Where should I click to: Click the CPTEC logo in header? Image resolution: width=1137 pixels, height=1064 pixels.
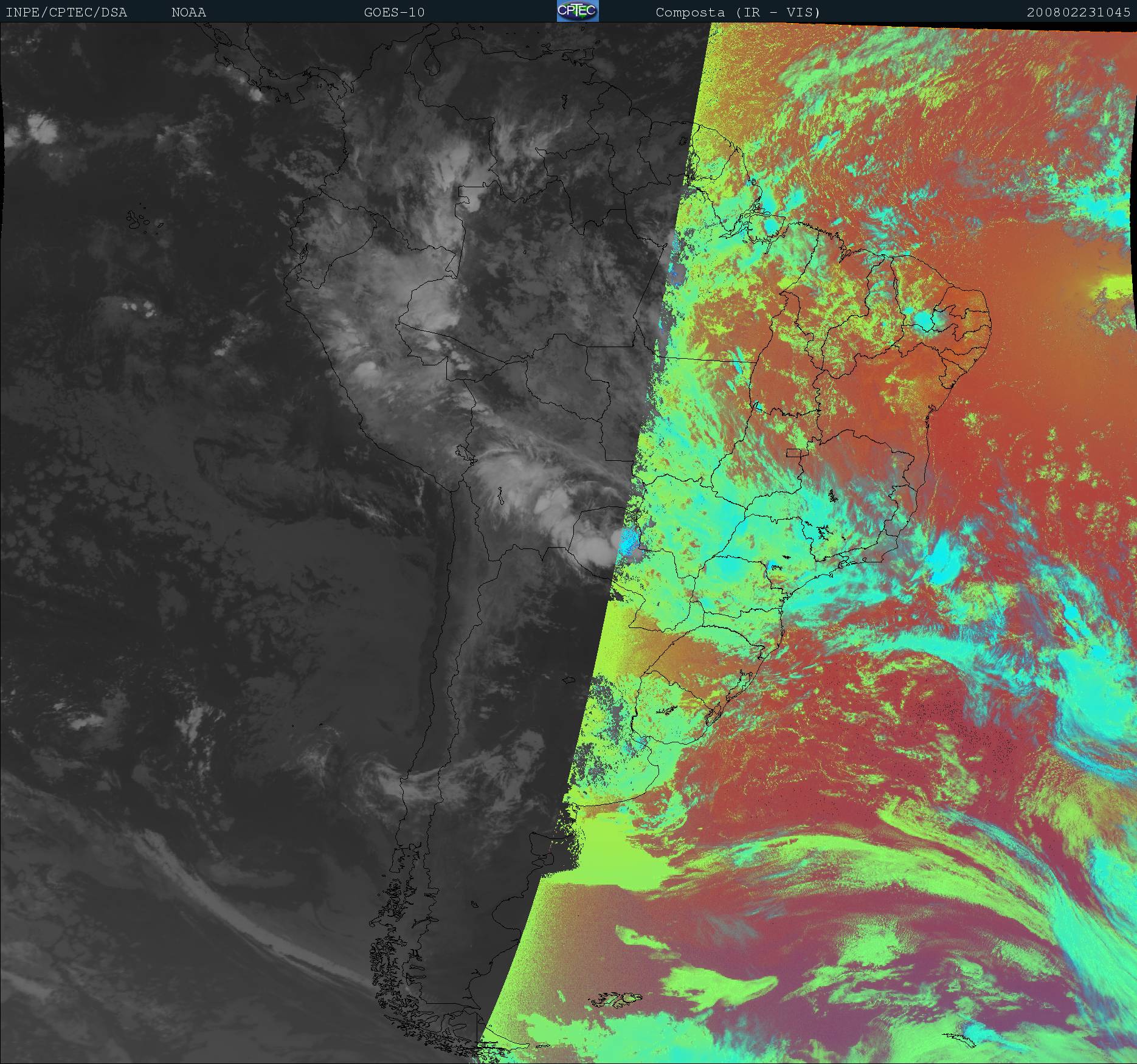click(x=577, y=11)
